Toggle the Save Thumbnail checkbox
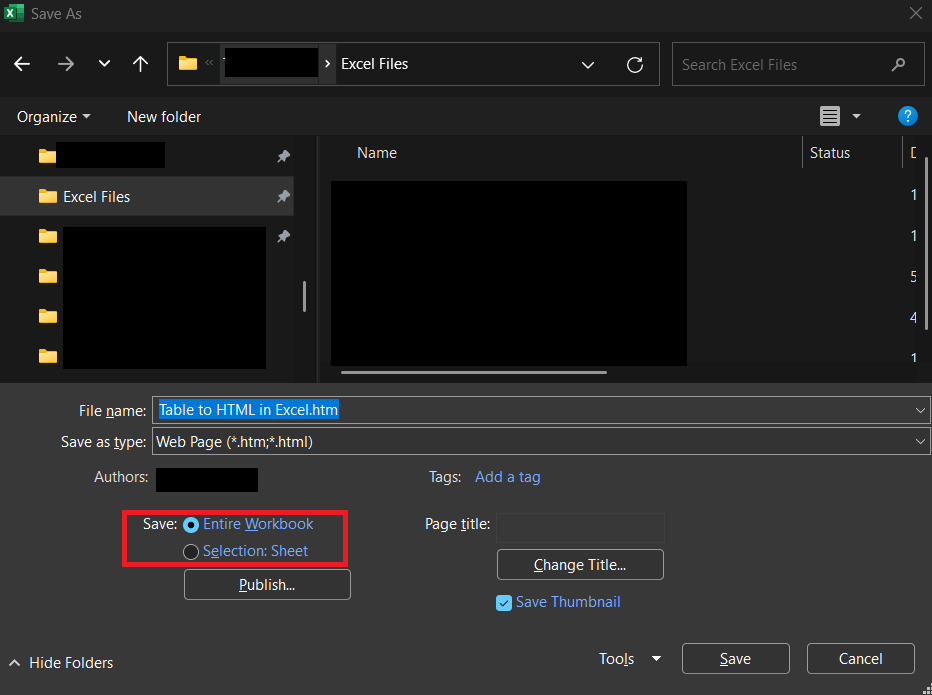This screenshot has height=695, width=932. coord(503,603)
